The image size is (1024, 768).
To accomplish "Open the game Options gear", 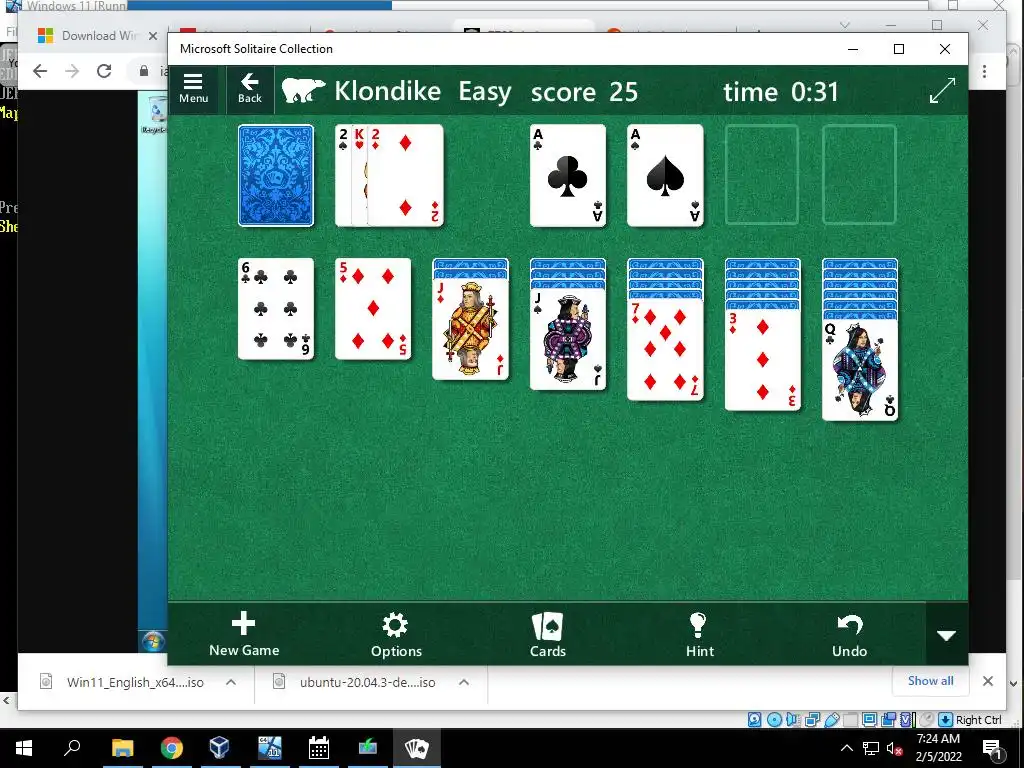I will pyautogui.click(x=396, y=634).
